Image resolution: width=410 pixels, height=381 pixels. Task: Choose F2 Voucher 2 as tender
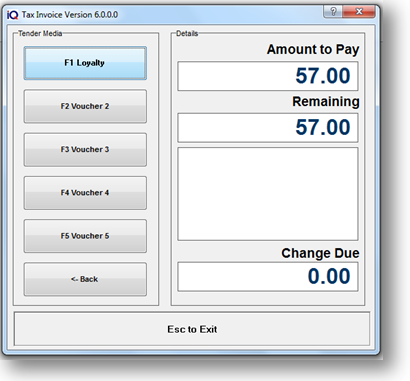point(85,106)
